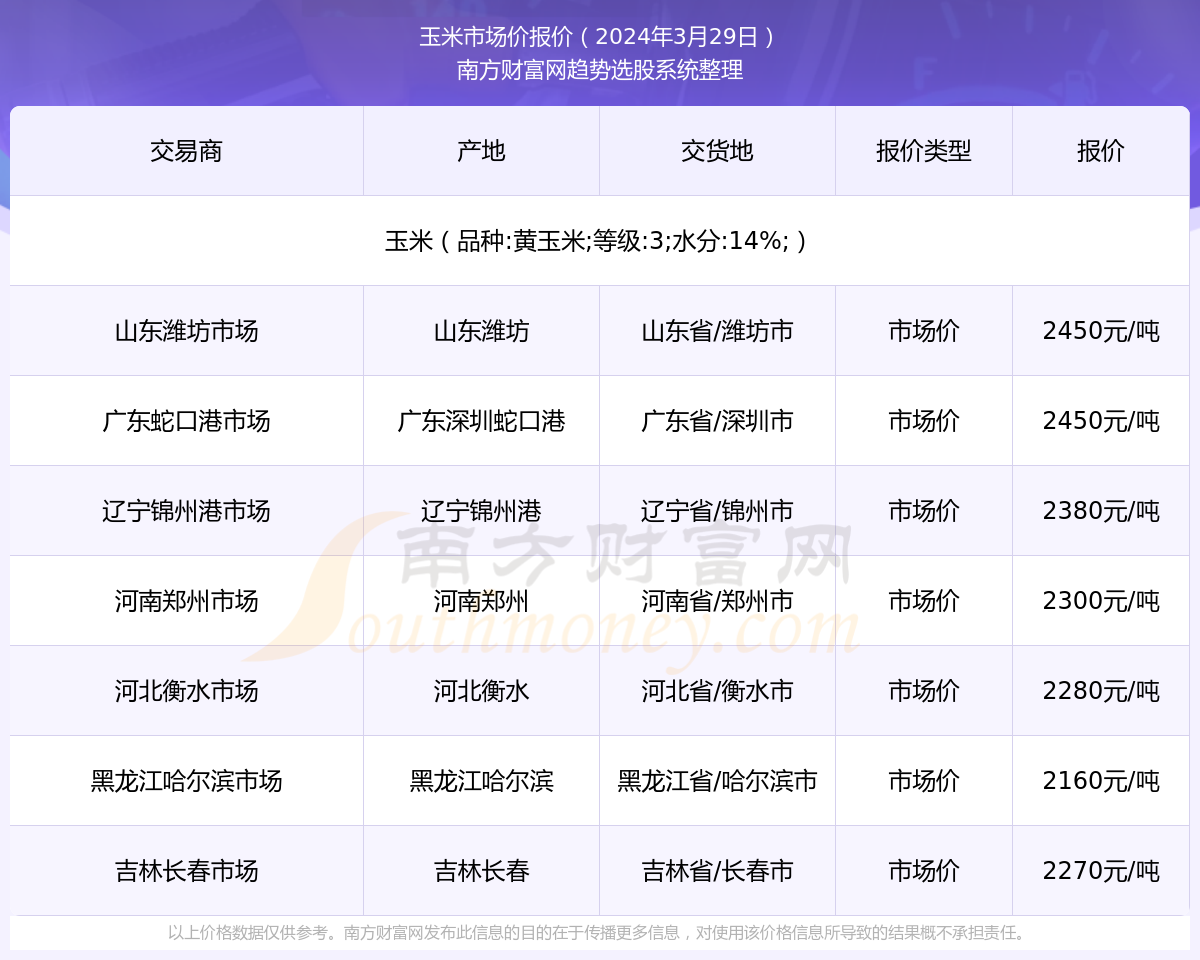
Task: Click the title 玉米市场价报价 2024年3月29日
Action: (x=599, y=37)
